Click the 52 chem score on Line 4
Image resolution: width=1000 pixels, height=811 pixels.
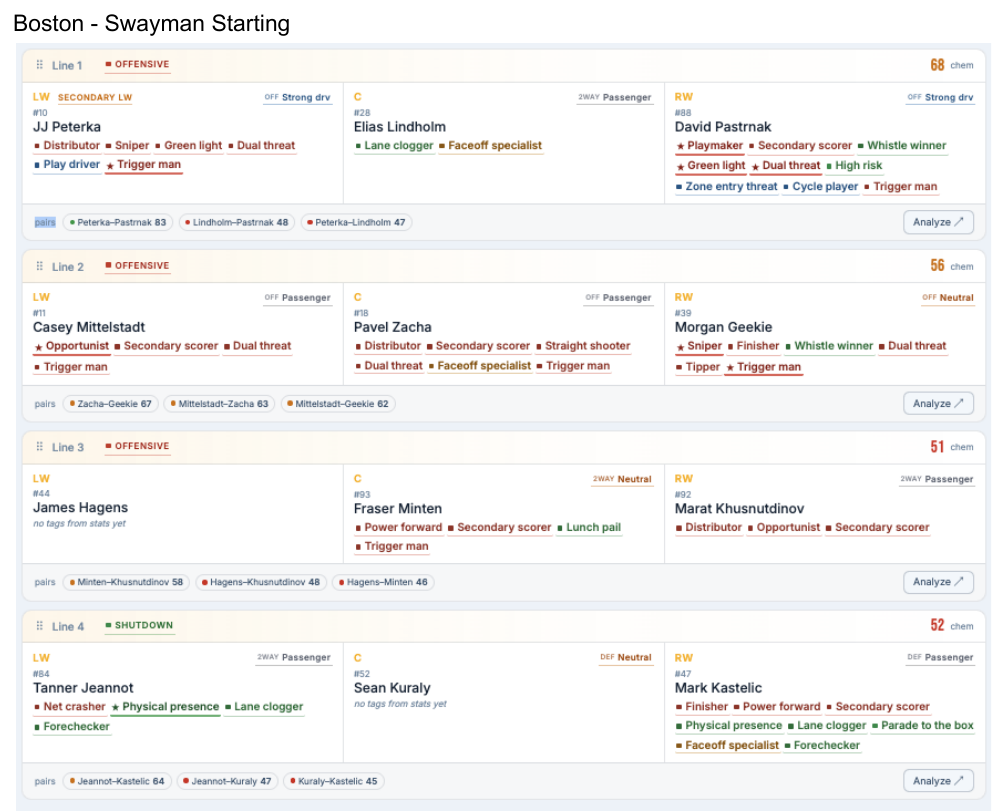click(x=937, y=625)
